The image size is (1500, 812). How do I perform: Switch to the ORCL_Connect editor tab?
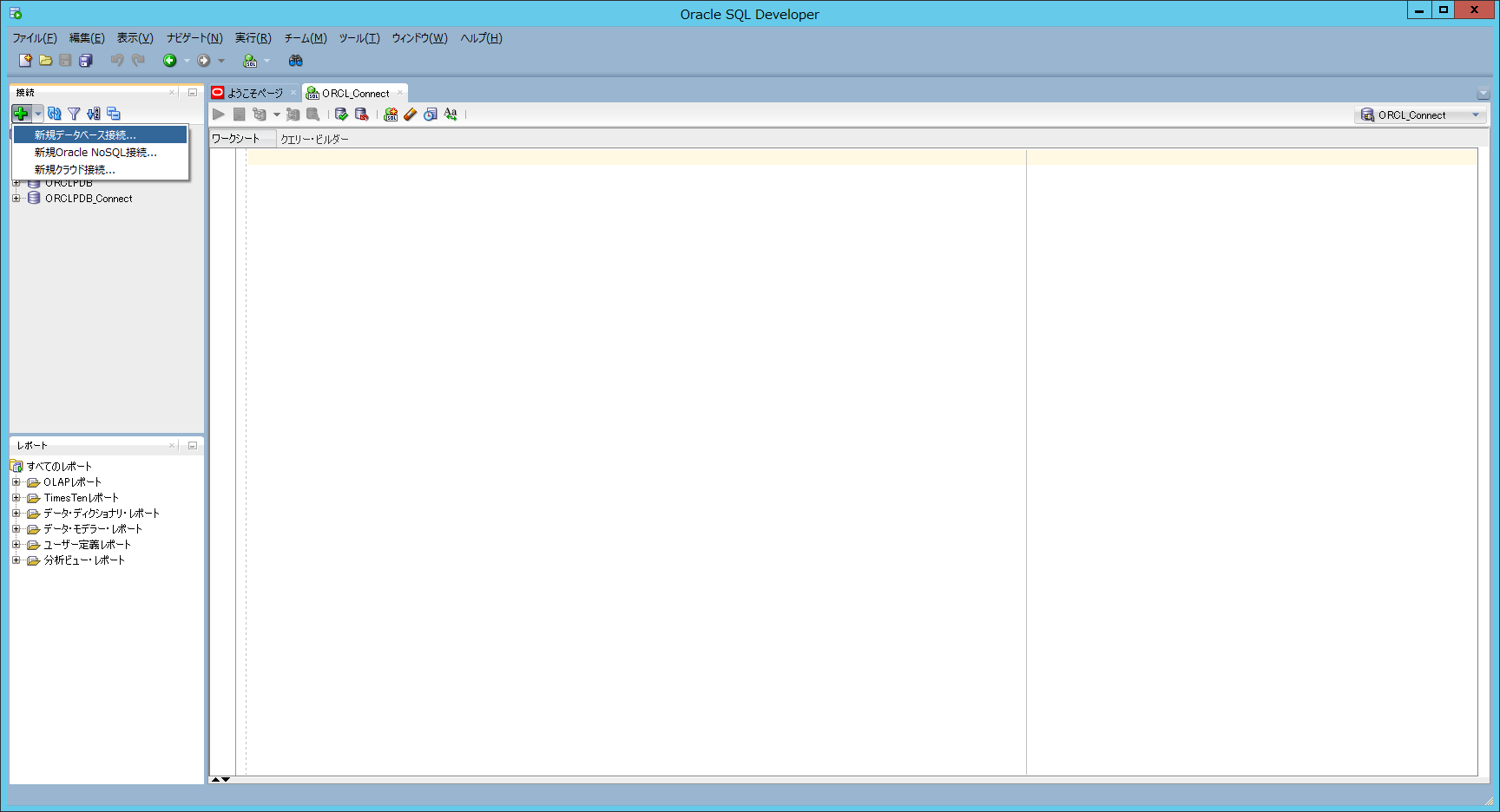(x=356, y=93)
